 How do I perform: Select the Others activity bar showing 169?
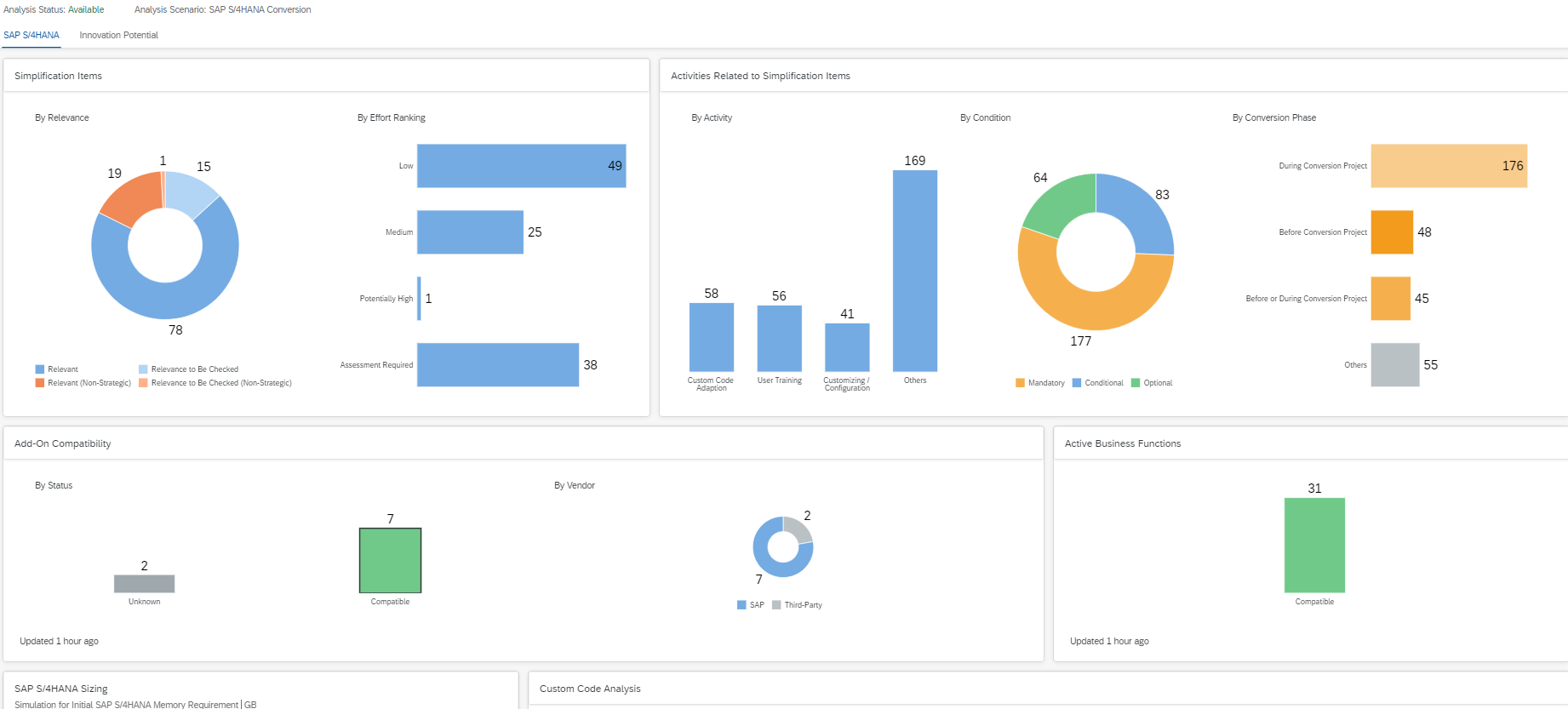(x=915, y=271)
